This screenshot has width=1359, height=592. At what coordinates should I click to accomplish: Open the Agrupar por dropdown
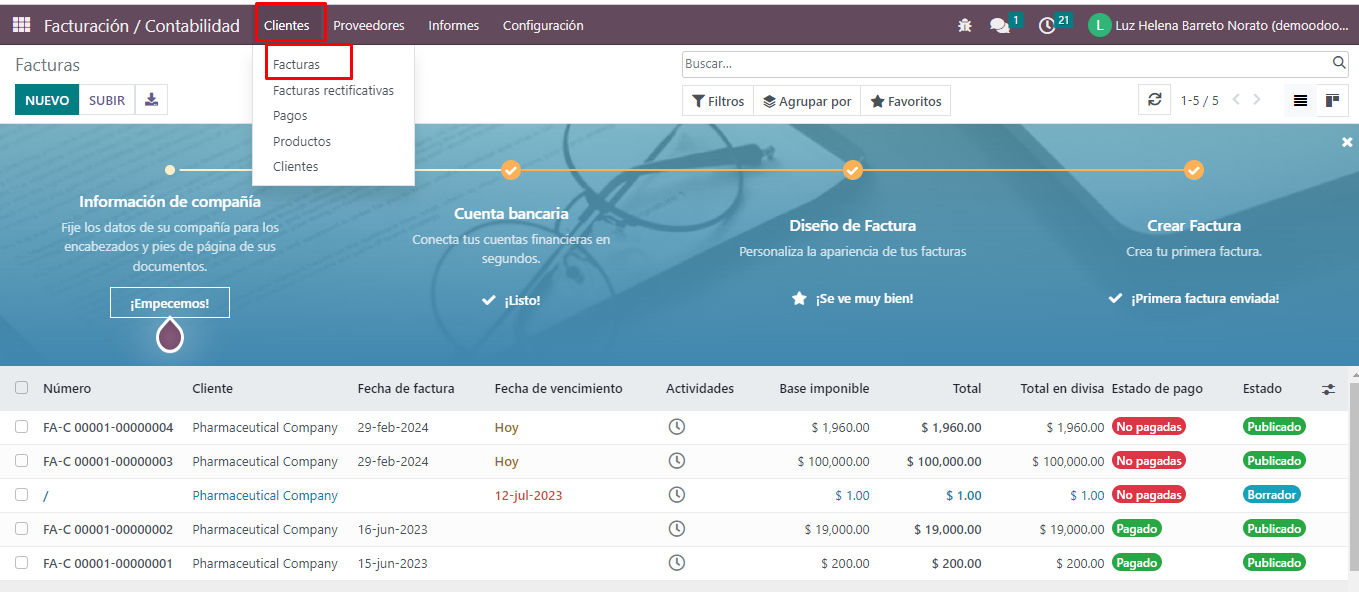coord(806,101)
